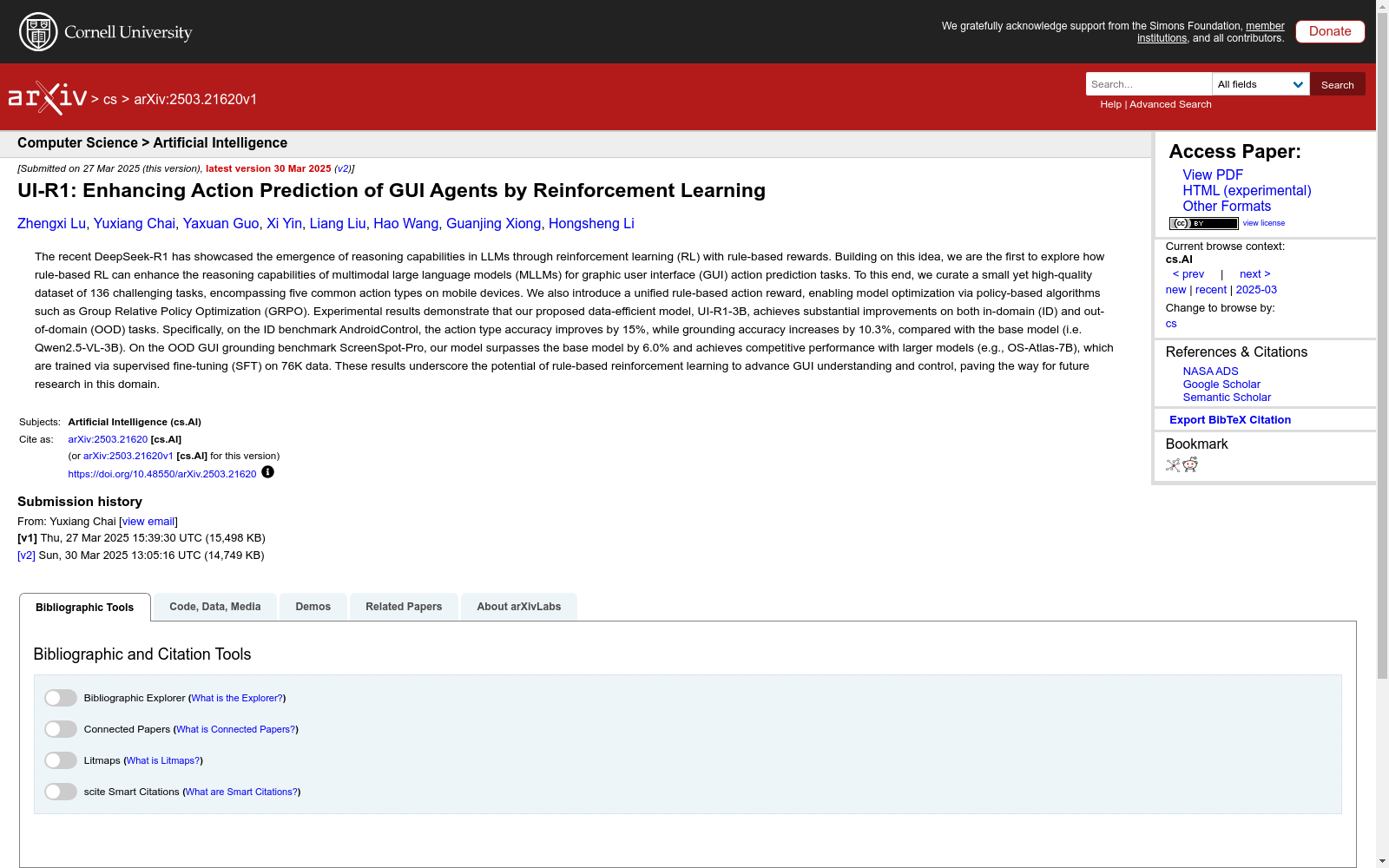Open author Guanjing Xiong link
The height and width of the screenshot is (868, 1389).
[493, 223]
